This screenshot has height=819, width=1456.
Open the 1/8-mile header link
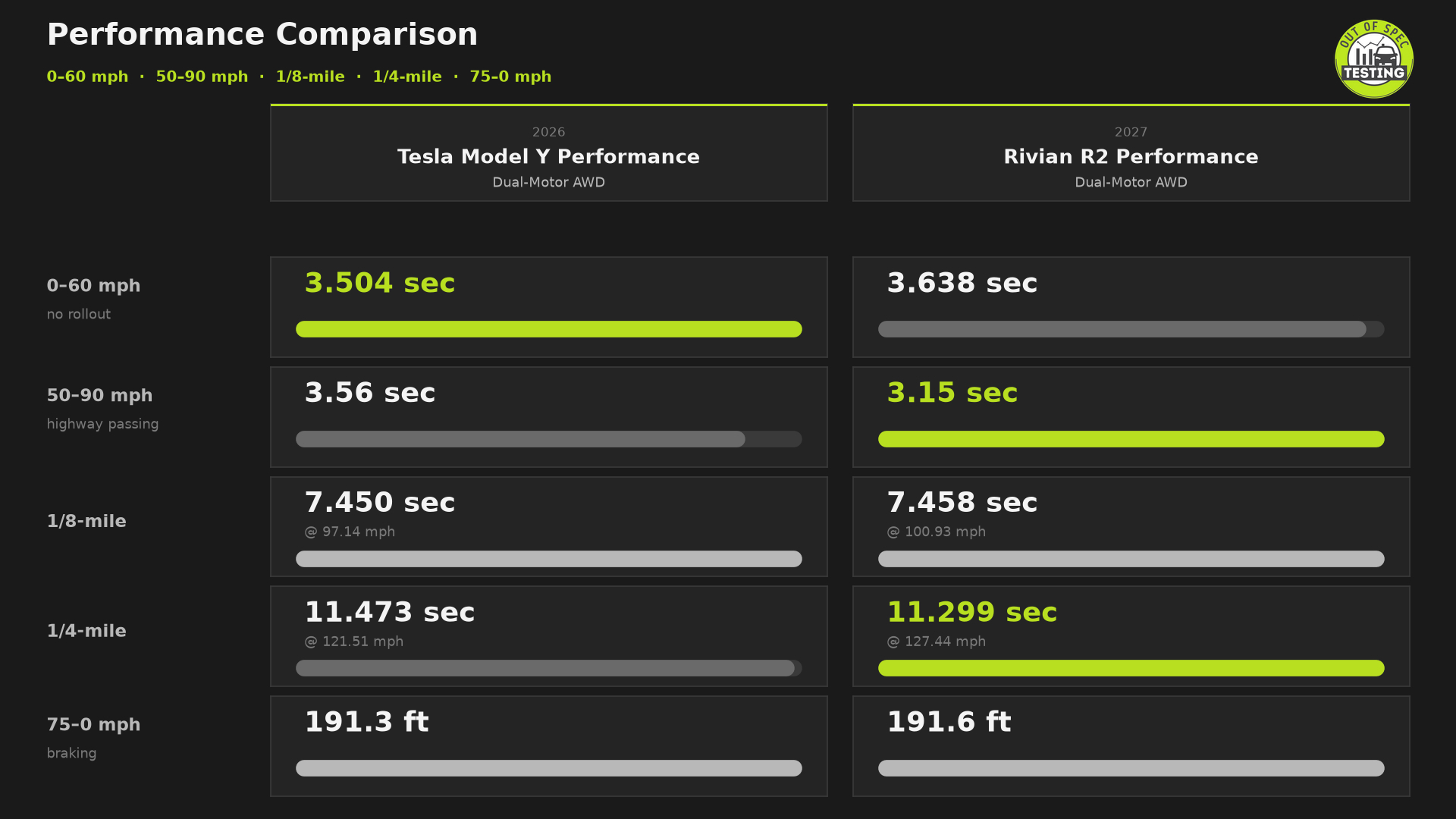(310, 77)
